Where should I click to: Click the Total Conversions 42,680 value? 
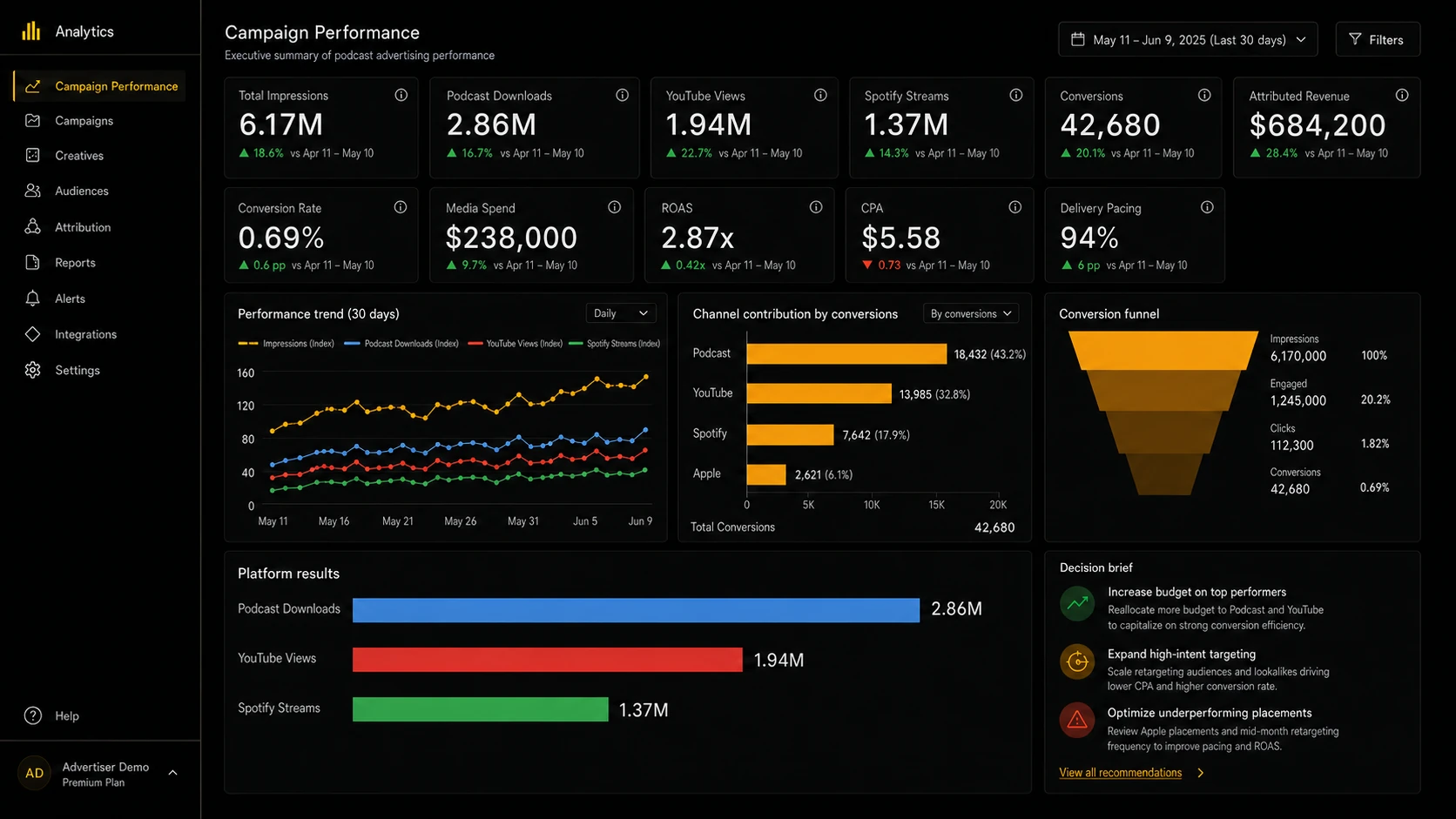[994, 527]
